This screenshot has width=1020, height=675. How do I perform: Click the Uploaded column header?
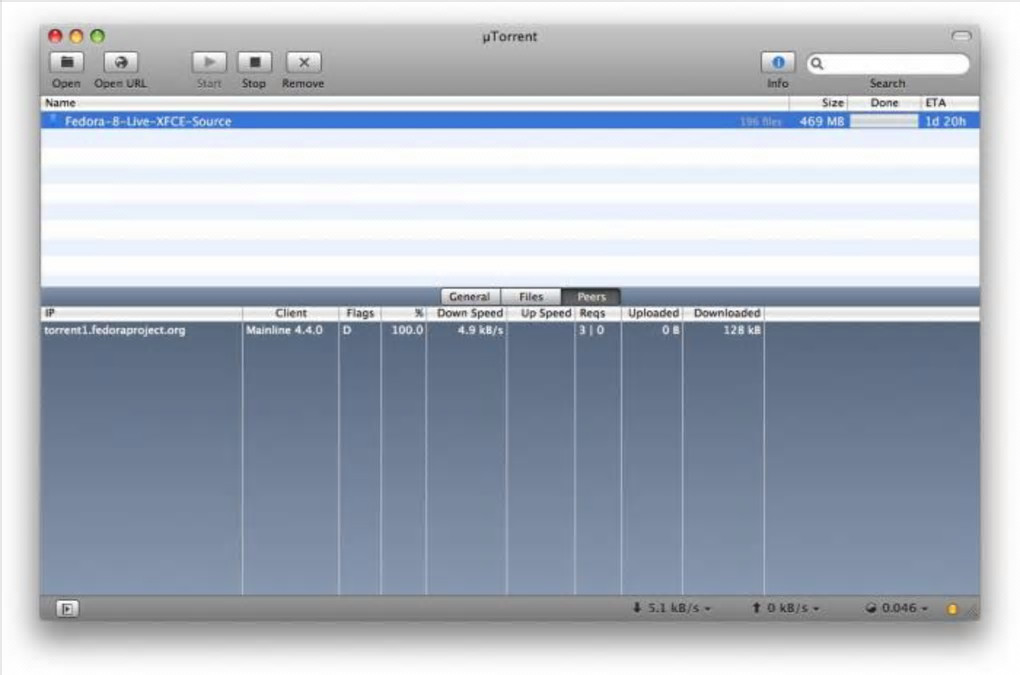pyautogui.click(x=652, y=313)
